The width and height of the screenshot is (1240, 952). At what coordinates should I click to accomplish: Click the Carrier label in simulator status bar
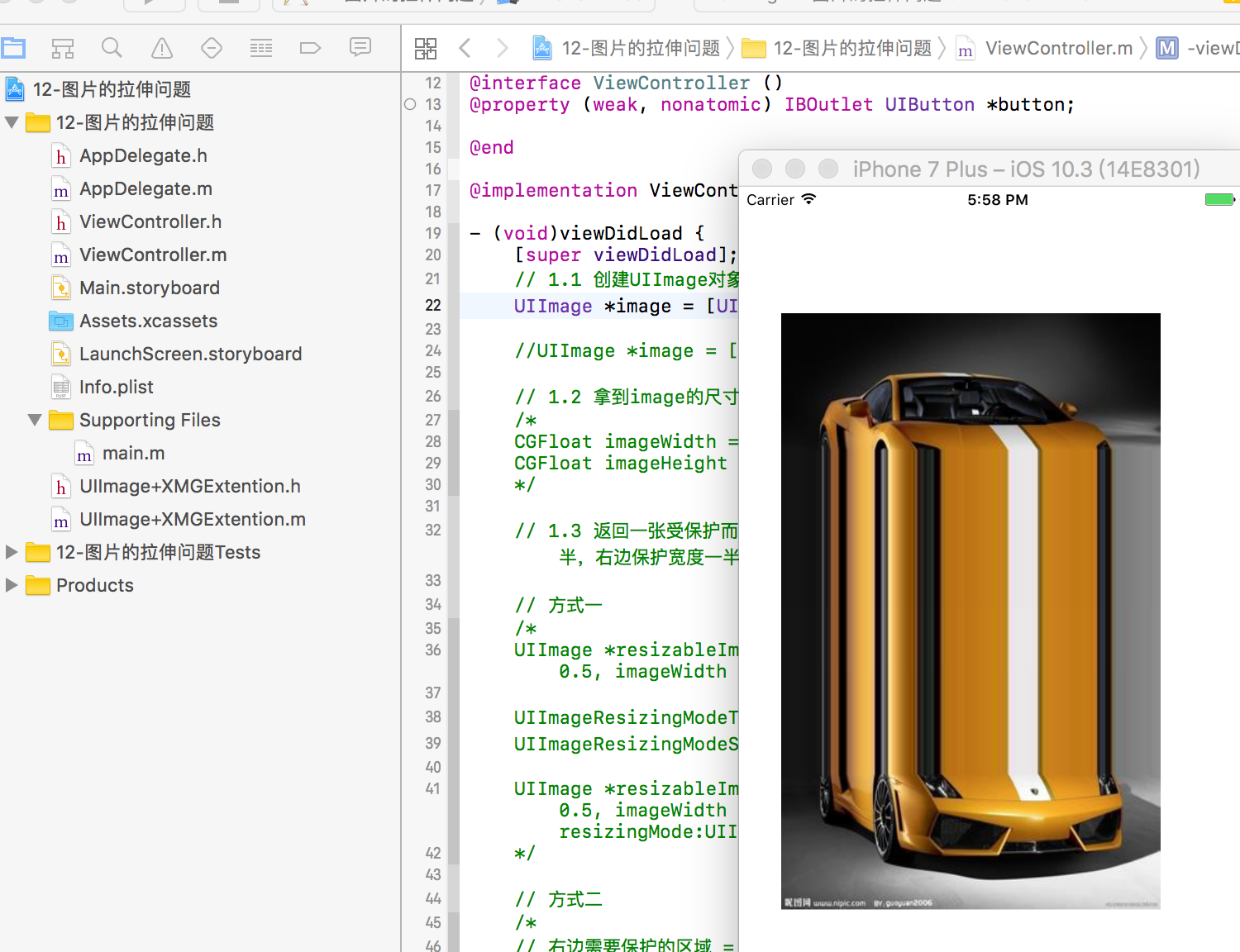(x=770, y=200)
